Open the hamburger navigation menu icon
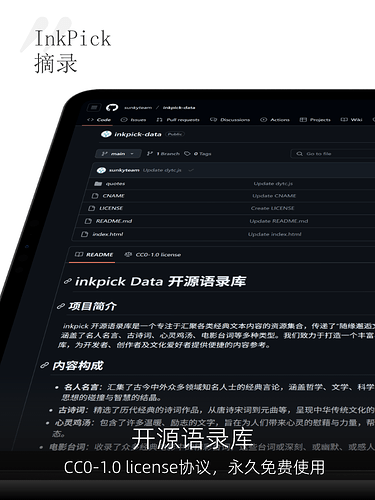Image resolution: width=375 pixels, height=500 pixels. (x=94, y=107)
